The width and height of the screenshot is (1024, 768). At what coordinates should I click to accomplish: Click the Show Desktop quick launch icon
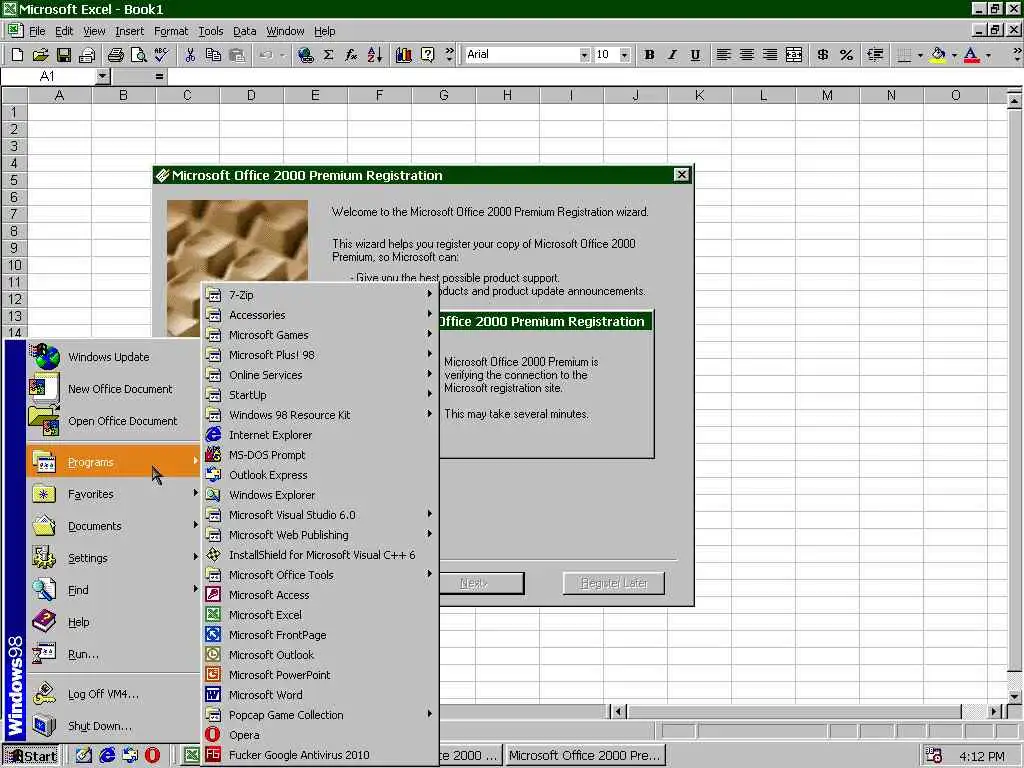(84, 755)
